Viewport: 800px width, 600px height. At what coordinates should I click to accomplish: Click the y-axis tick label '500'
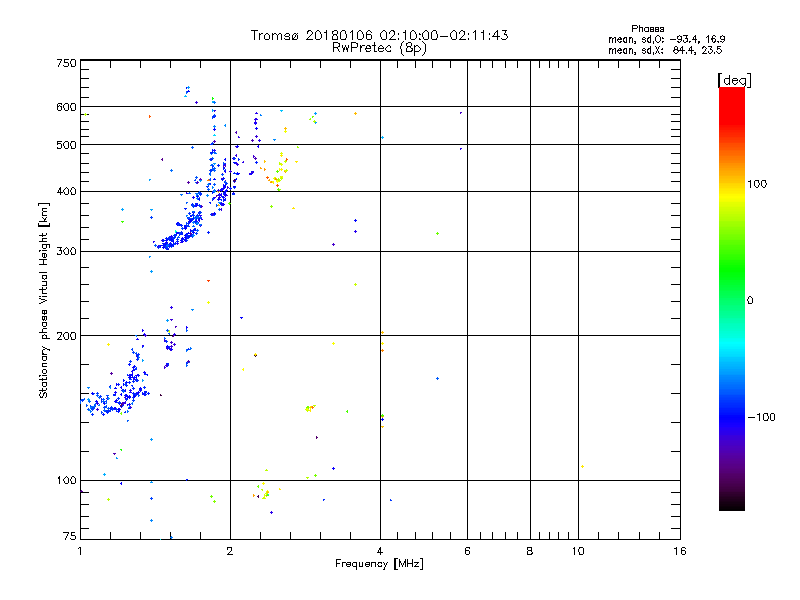point(66,145)
